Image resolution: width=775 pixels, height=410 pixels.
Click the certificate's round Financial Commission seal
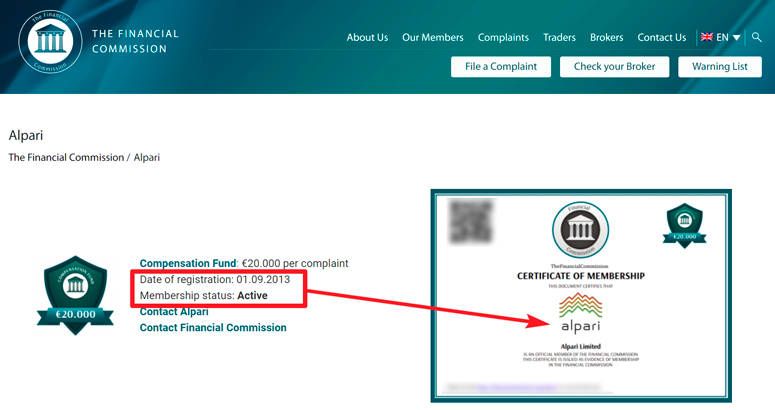pos(580,230)
